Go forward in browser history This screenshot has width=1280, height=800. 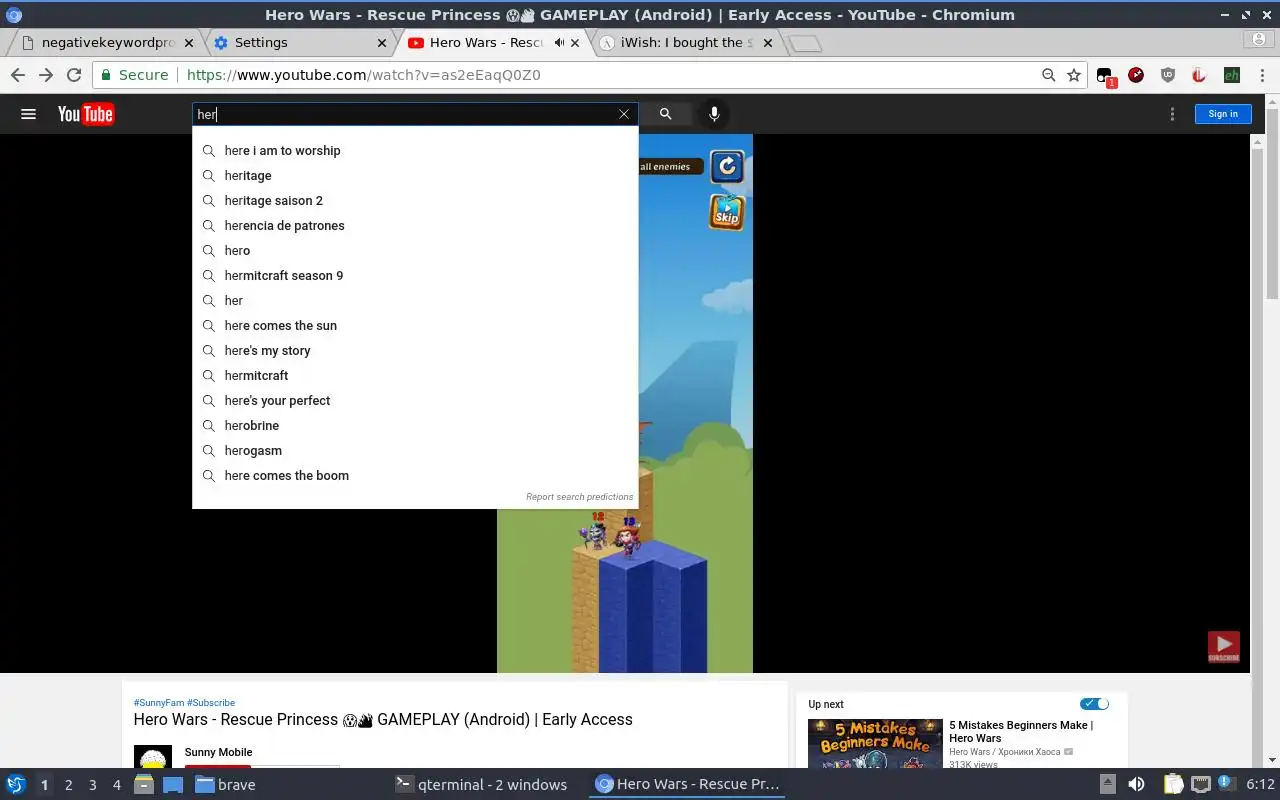[x=46, y=75]
